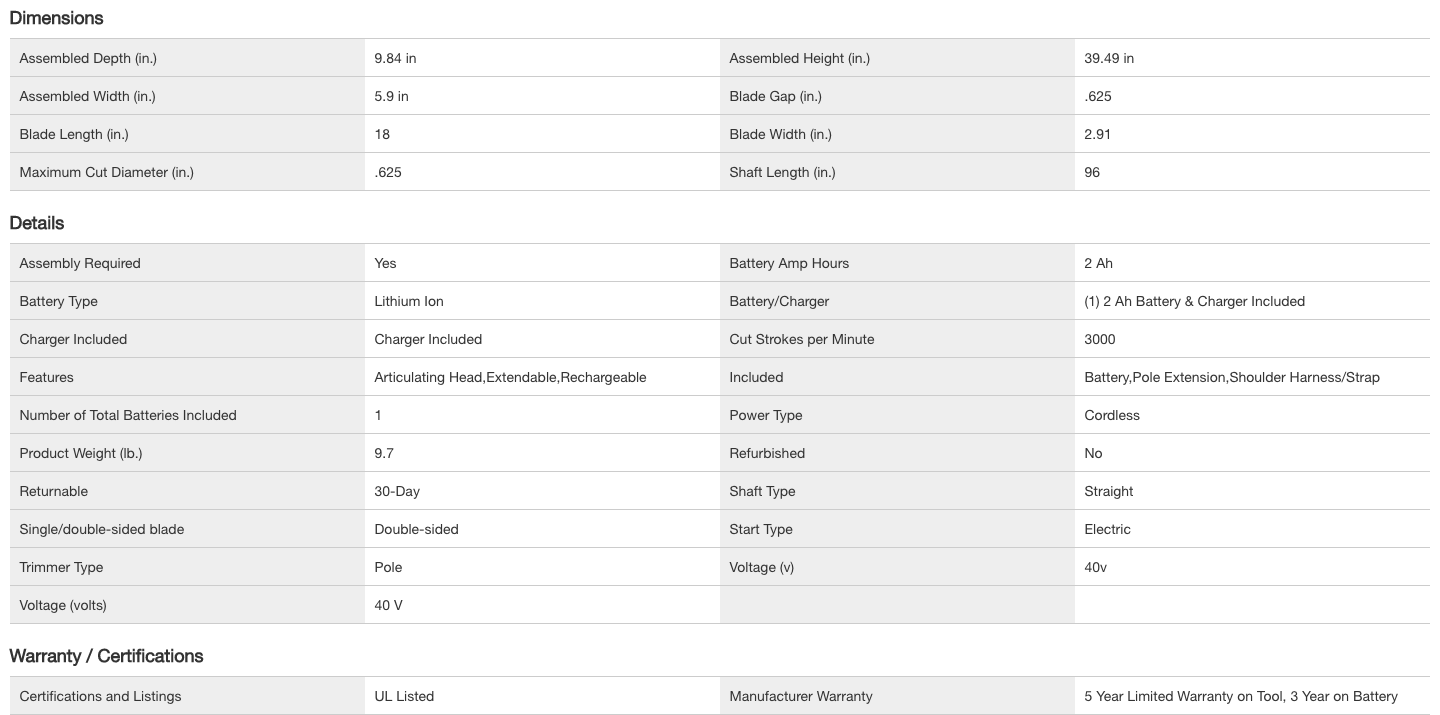Click the Double-sided blade value
The width and height of the screenshot is (1440, 715).
click(416, 530)
